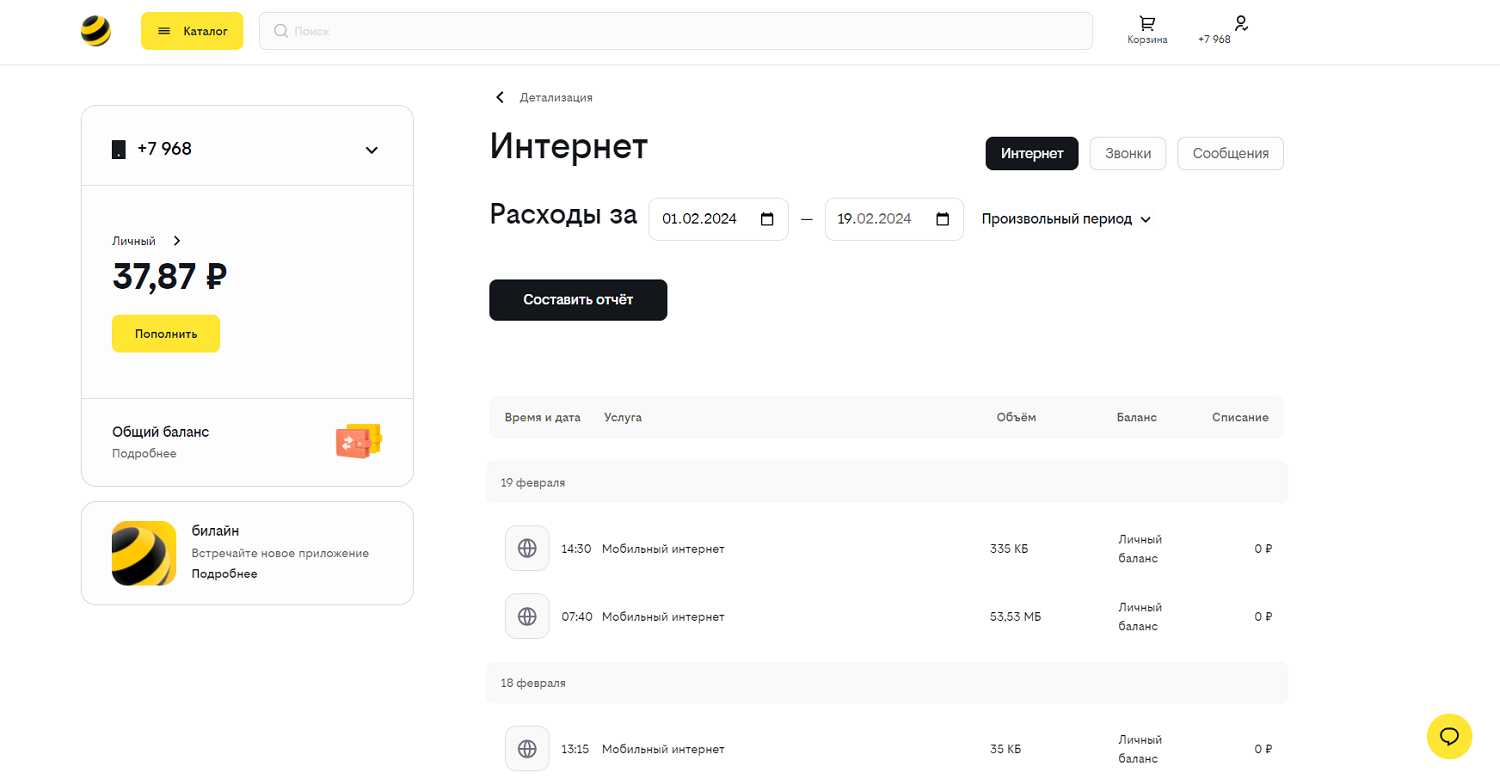The width and height of the screenshot is (1500, 779).
Task: Click the search magnifier icon
Action: pyautogui.click(x=281, y=31)
